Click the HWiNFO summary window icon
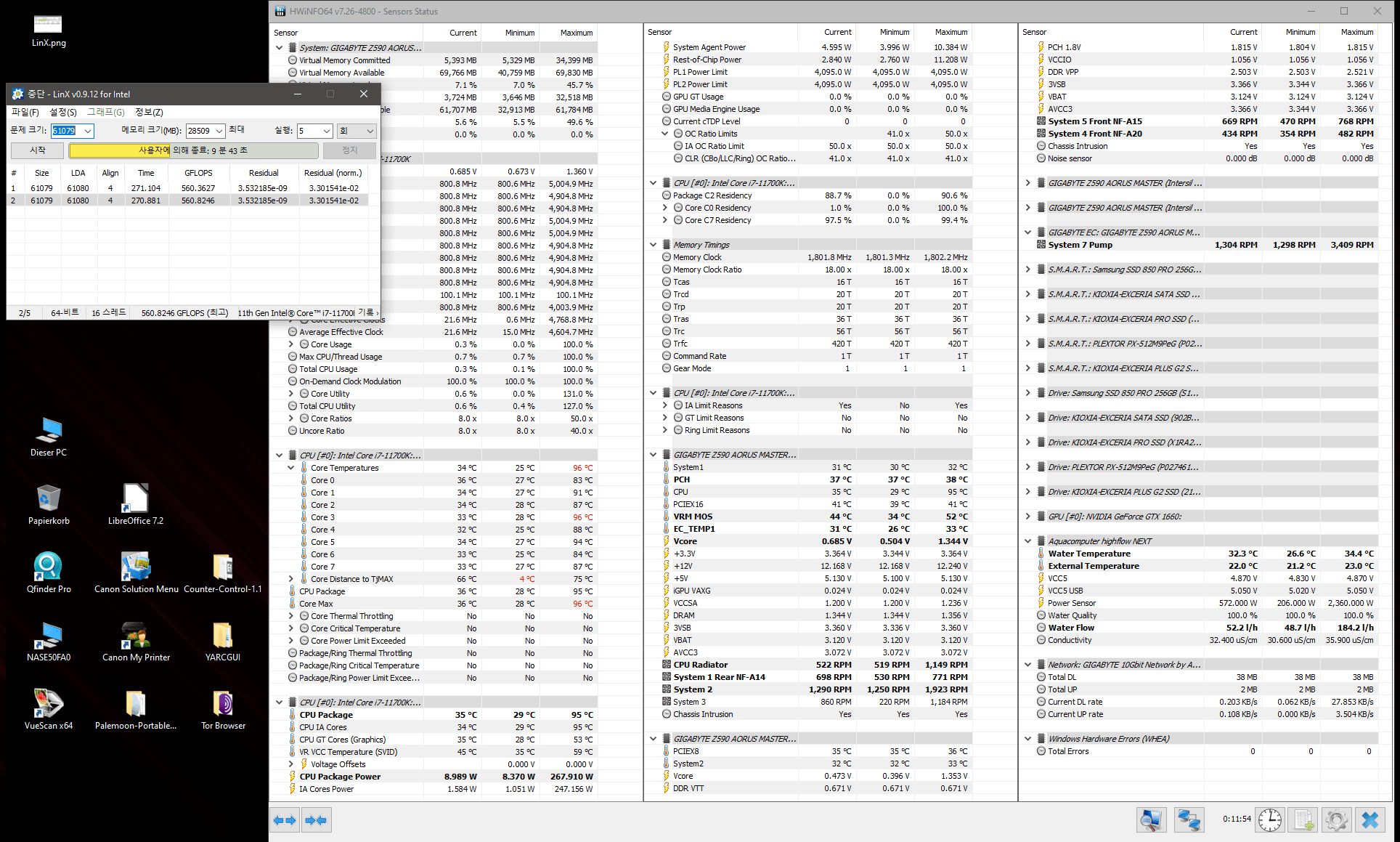 pos(1151,820)
